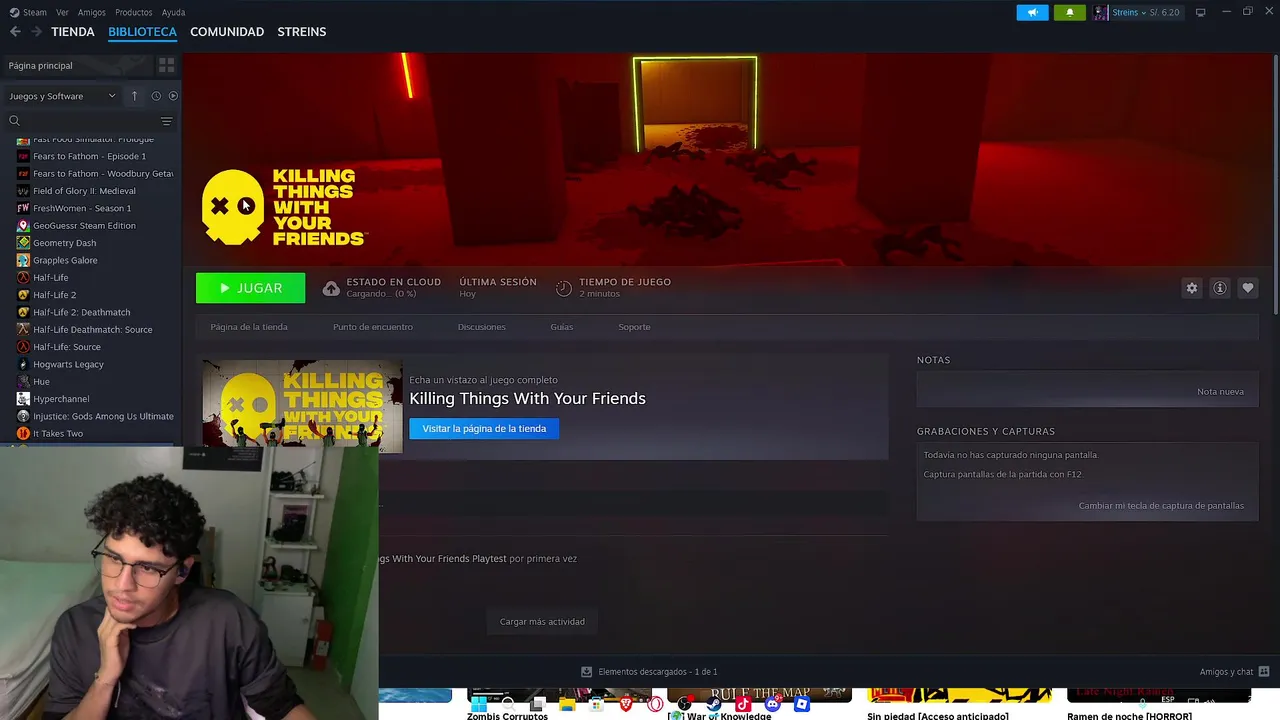Click Cambiar mi tecla de captura link

(1161, 506)
